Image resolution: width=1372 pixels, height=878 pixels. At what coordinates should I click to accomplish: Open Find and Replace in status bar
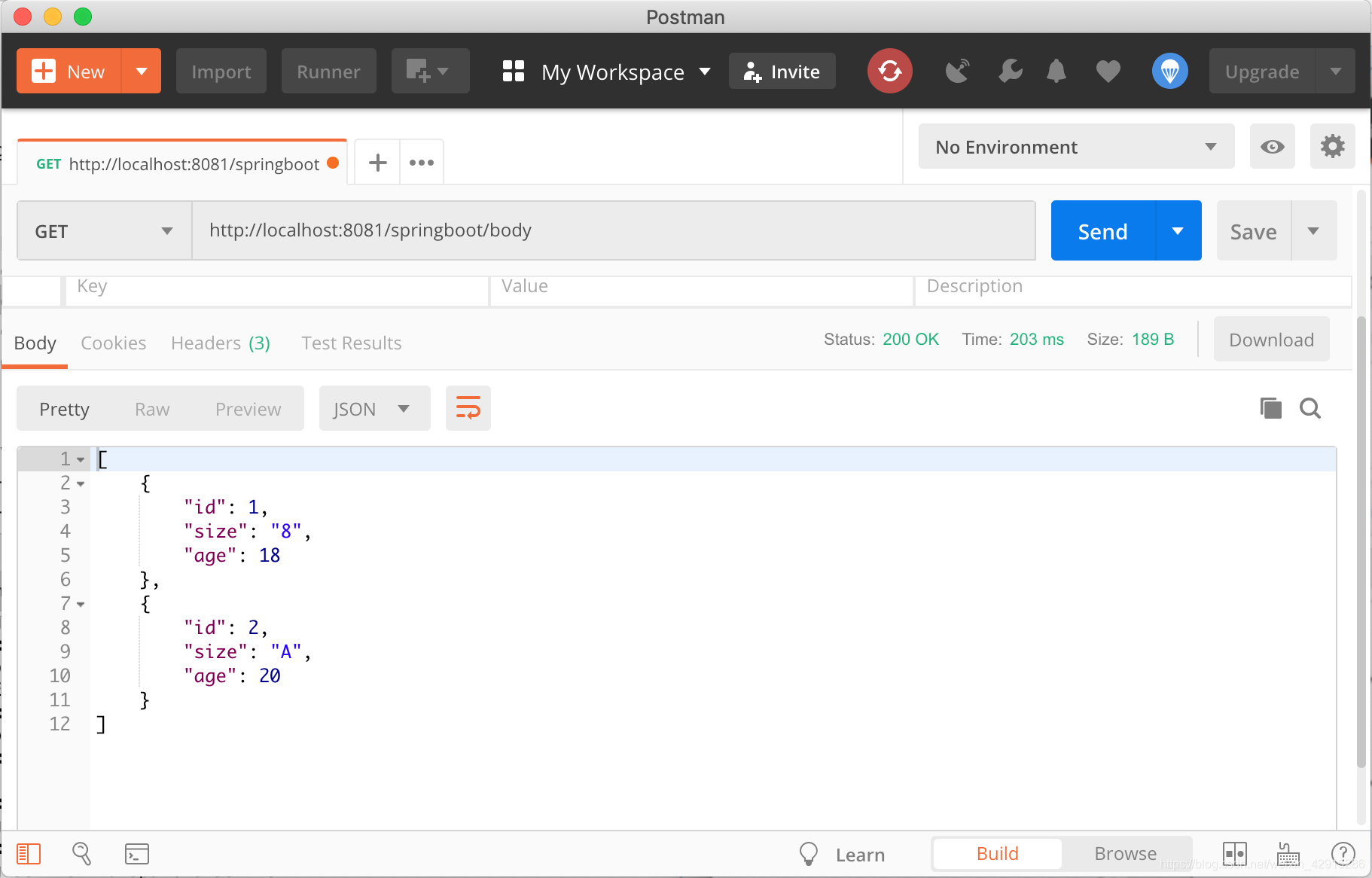[81, 854]
